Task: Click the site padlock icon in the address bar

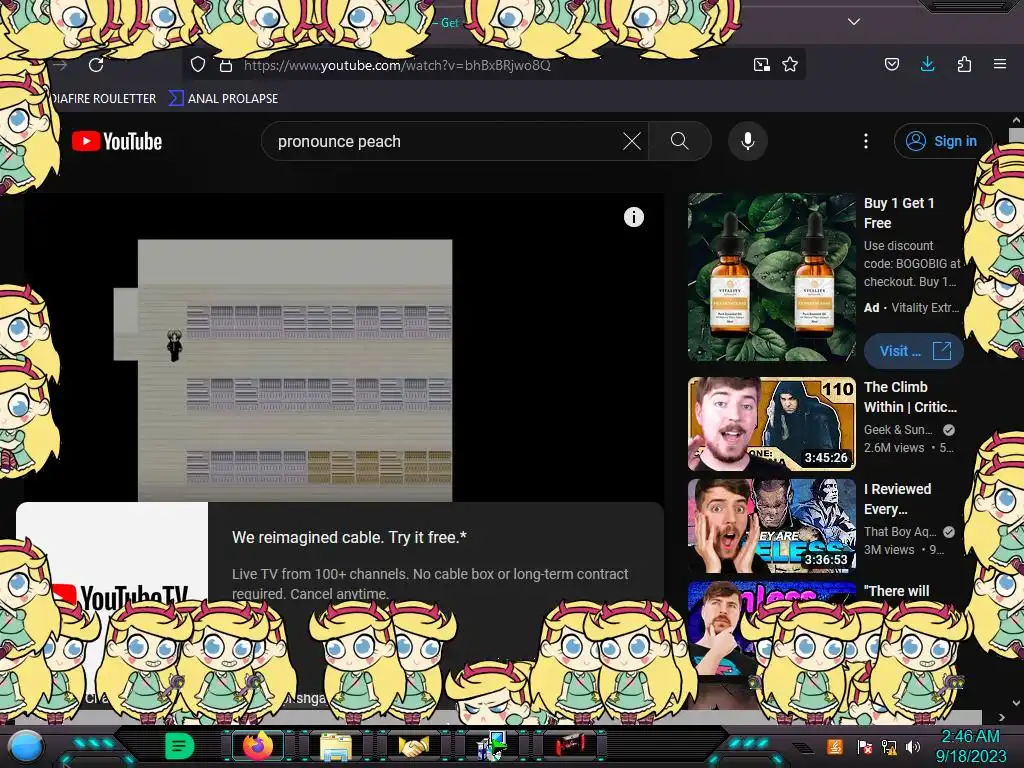Action: 226,65
